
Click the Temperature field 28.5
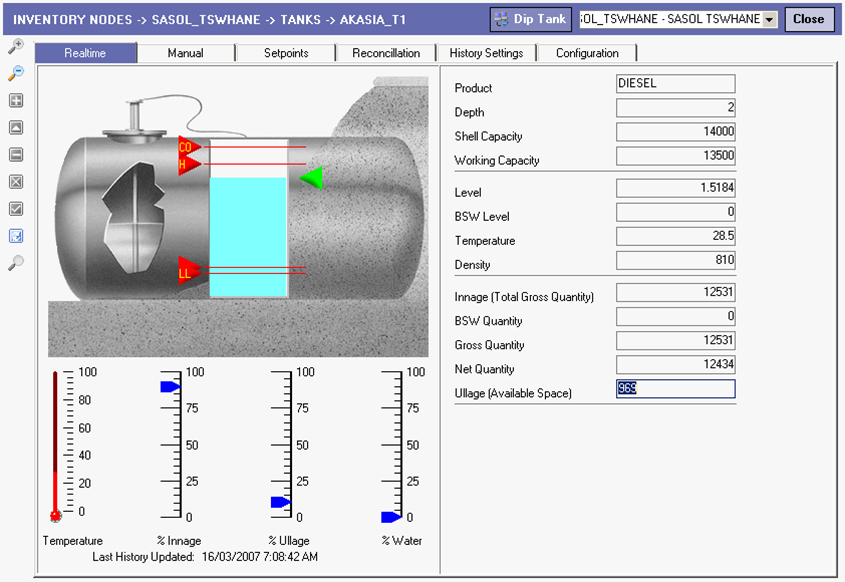click(676, 236)
